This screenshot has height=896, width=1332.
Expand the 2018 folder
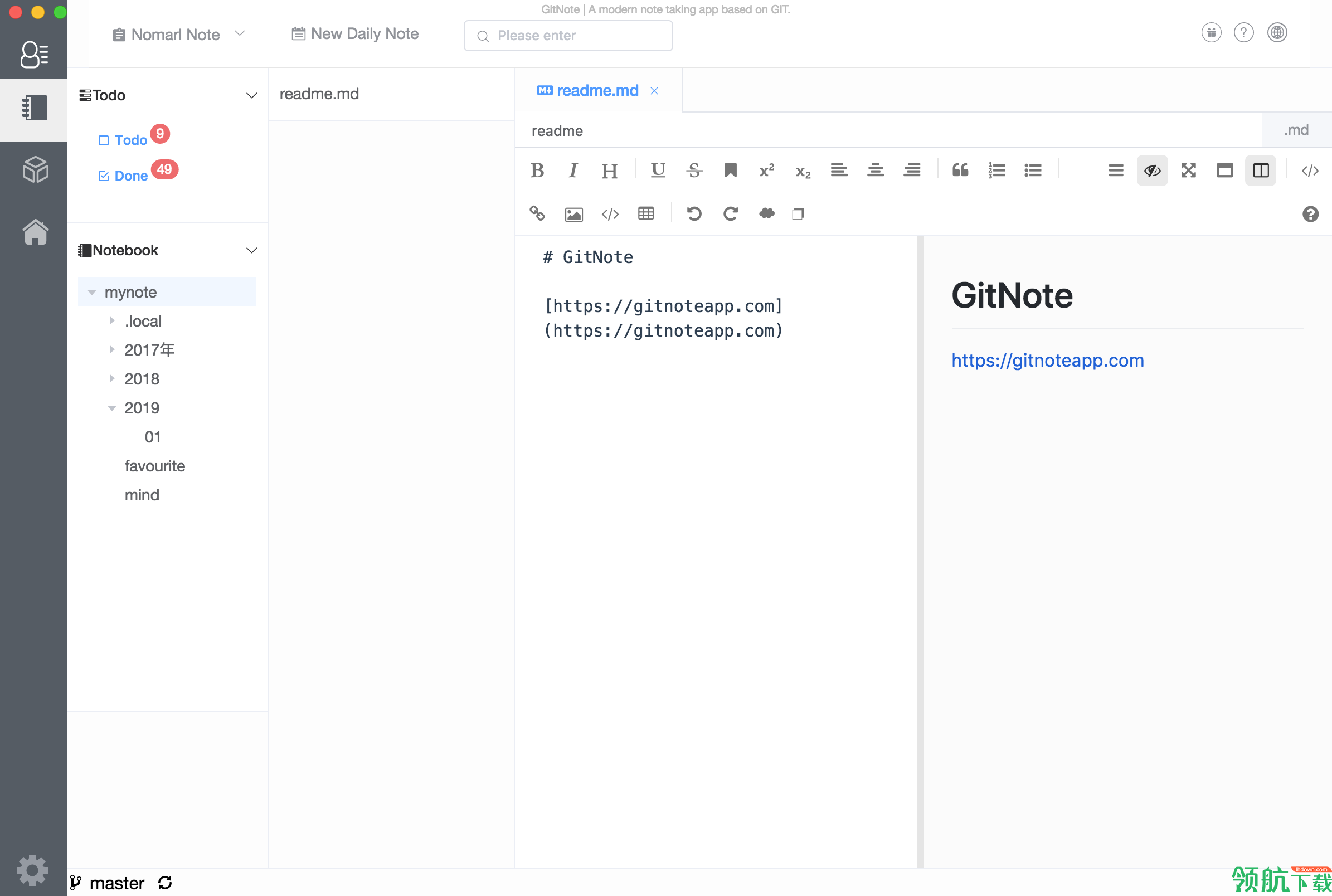[112, 379]
